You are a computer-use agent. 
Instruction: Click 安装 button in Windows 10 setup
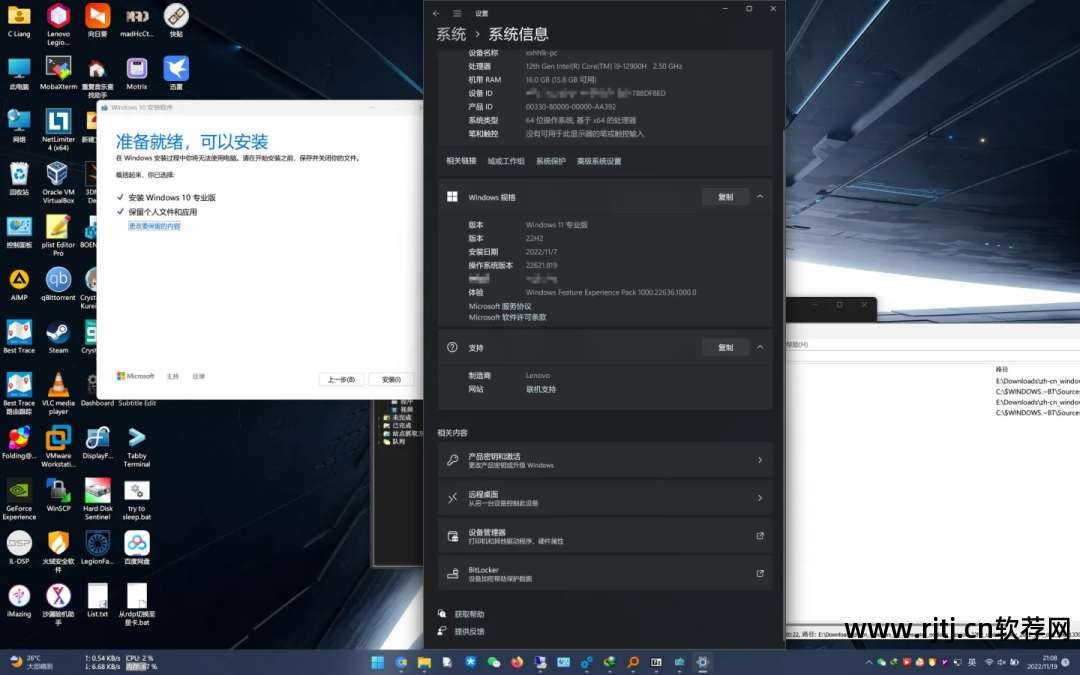[391, 380]
